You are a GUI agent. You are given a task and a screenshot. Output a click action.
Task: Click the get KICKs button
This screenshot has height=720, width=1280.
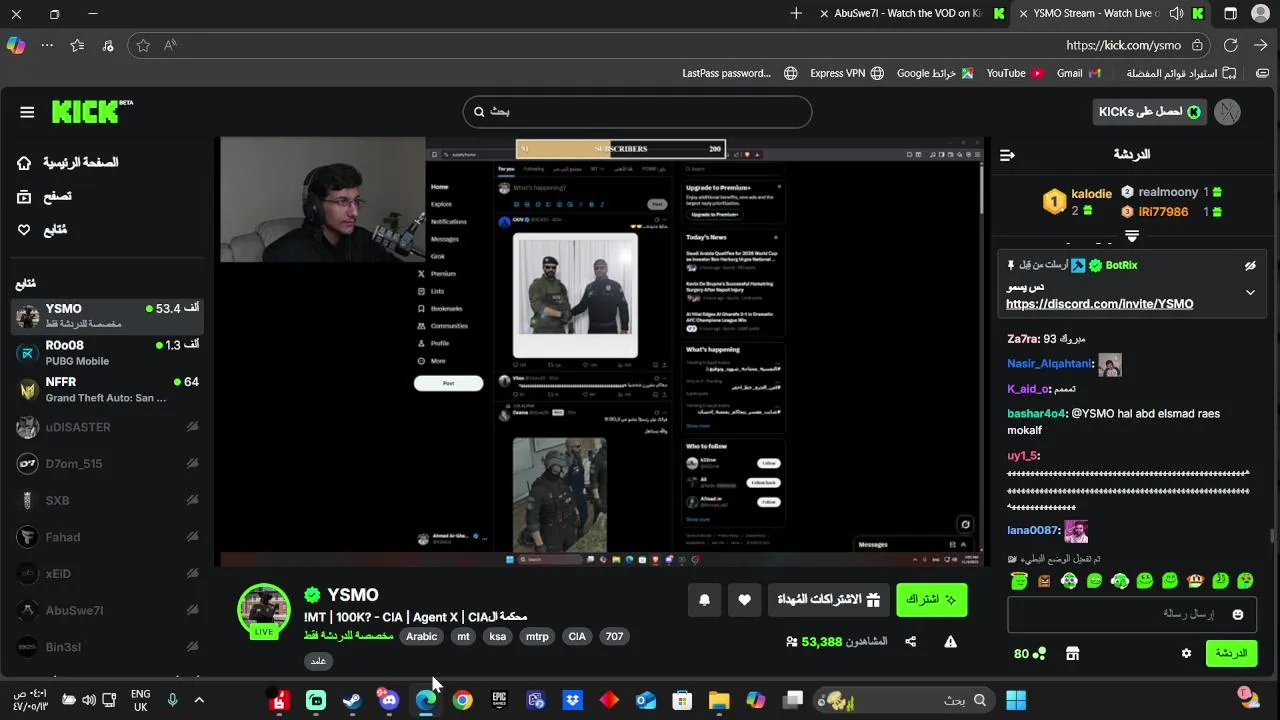(1149, 112)
